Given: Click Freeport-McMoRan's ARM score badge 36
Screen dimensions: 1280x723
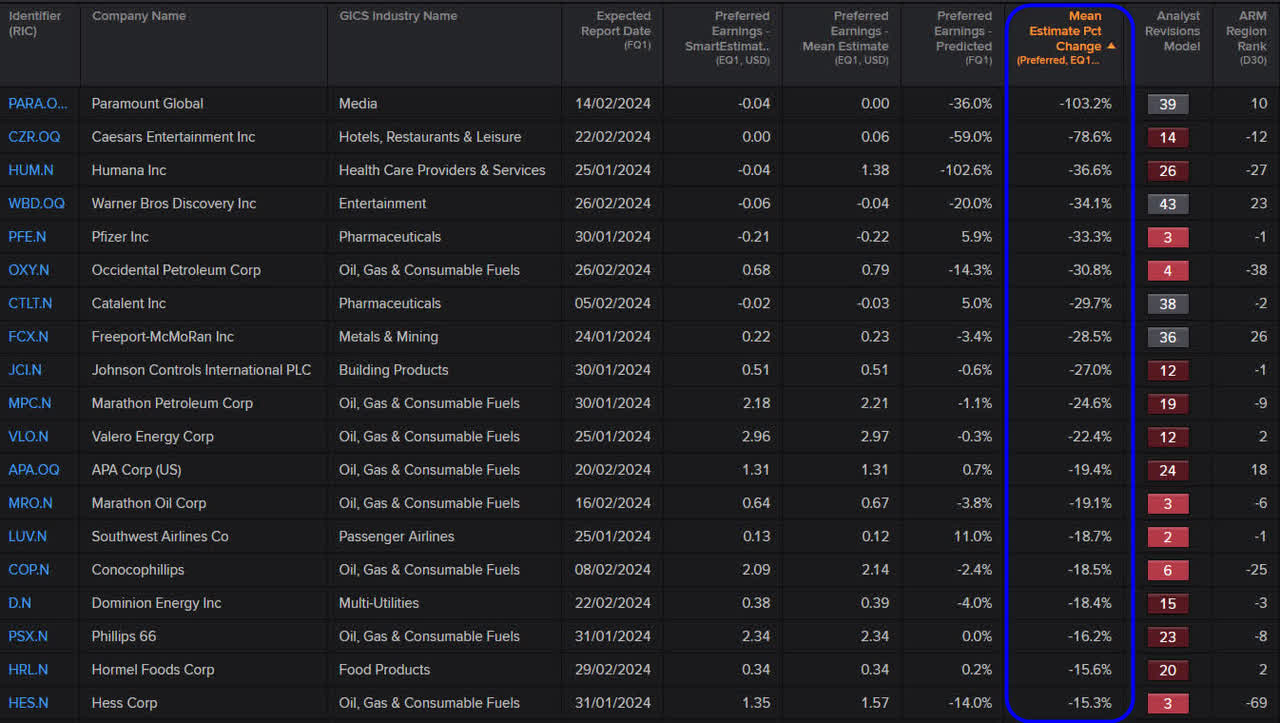Looking at the screenshot, I should coord(1167,337).
